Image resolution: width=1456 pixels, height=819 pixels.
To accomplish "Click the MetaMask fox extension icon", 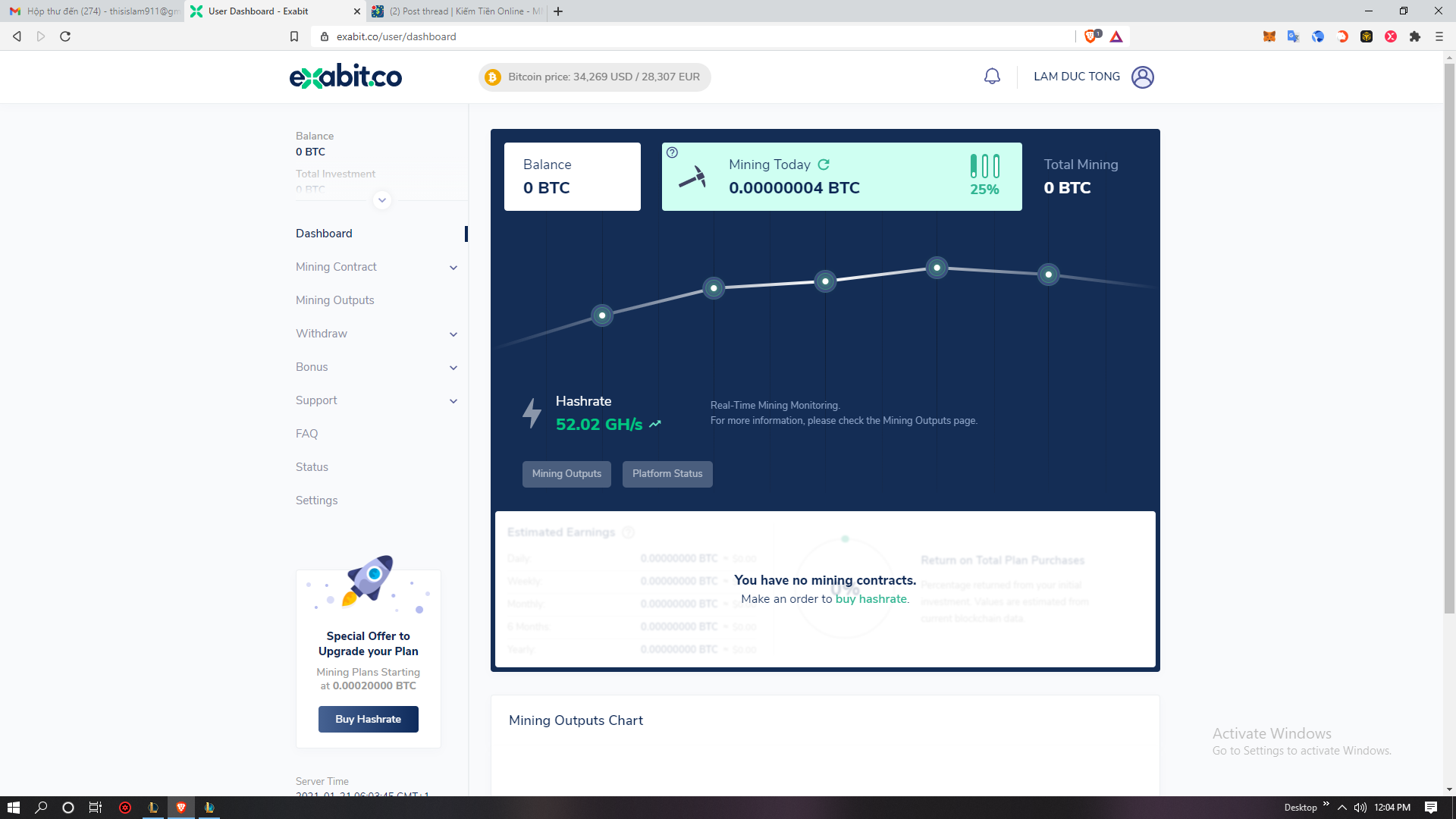I will (1269, 36).
